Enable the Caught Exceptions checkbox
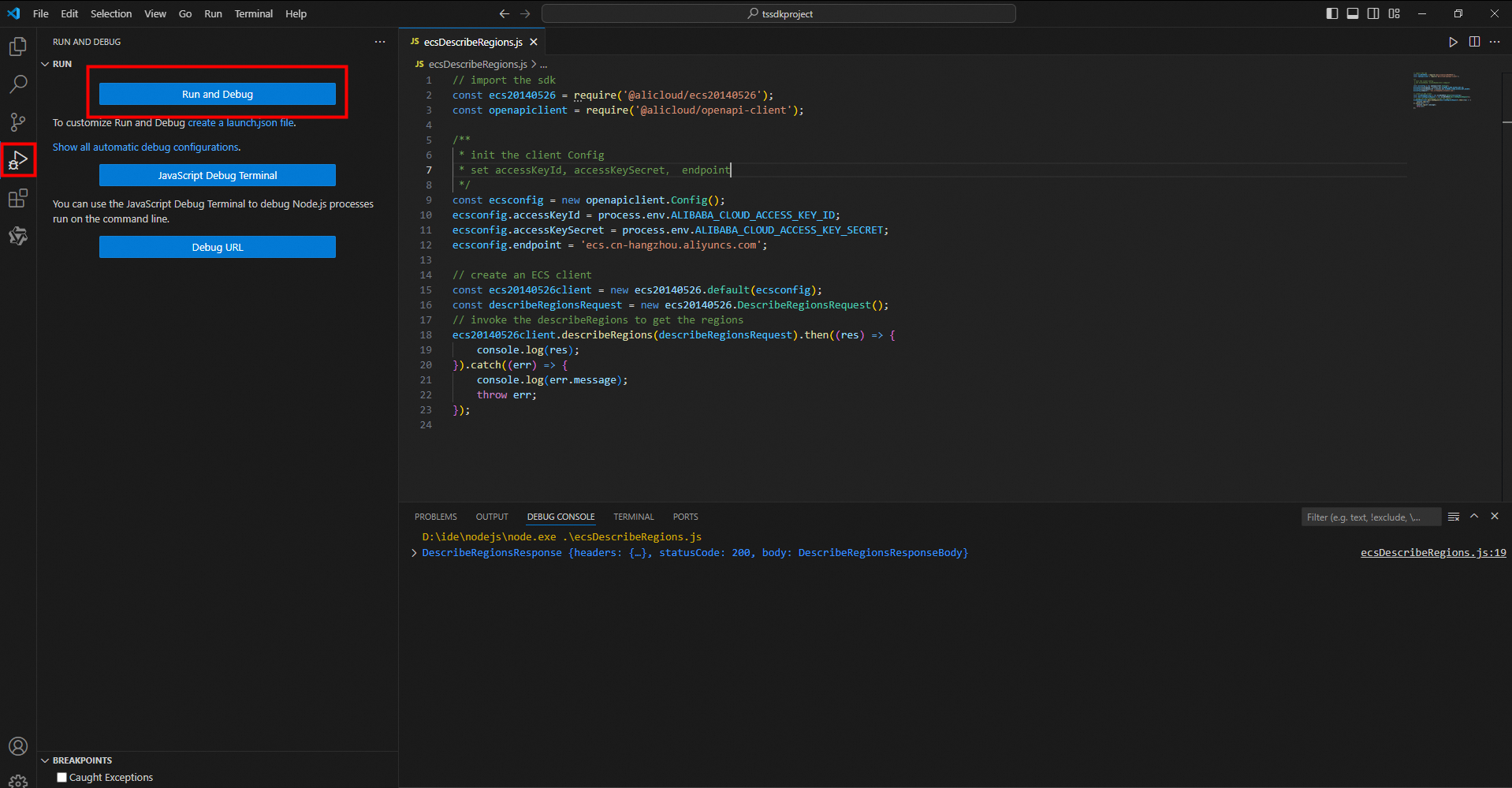The image size is (1512, 788). pos(61,777)
